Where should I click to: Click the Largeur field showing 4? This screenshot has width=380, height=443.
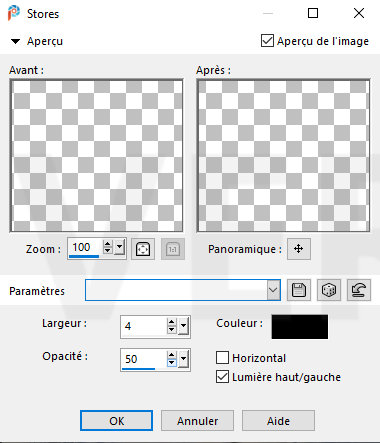(x=143, y=326)
